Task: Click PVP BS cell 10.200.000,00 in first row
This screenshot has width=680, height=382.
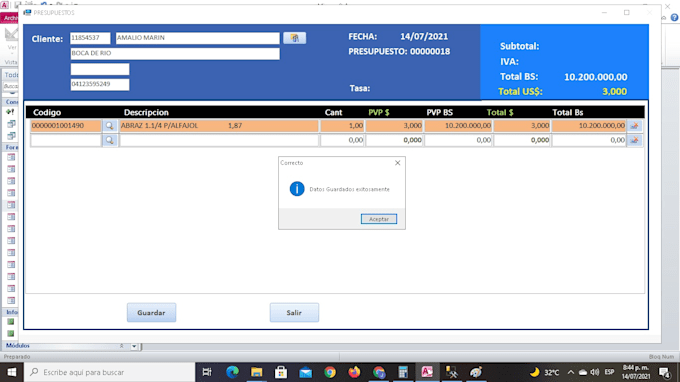Action: [458, 126]
